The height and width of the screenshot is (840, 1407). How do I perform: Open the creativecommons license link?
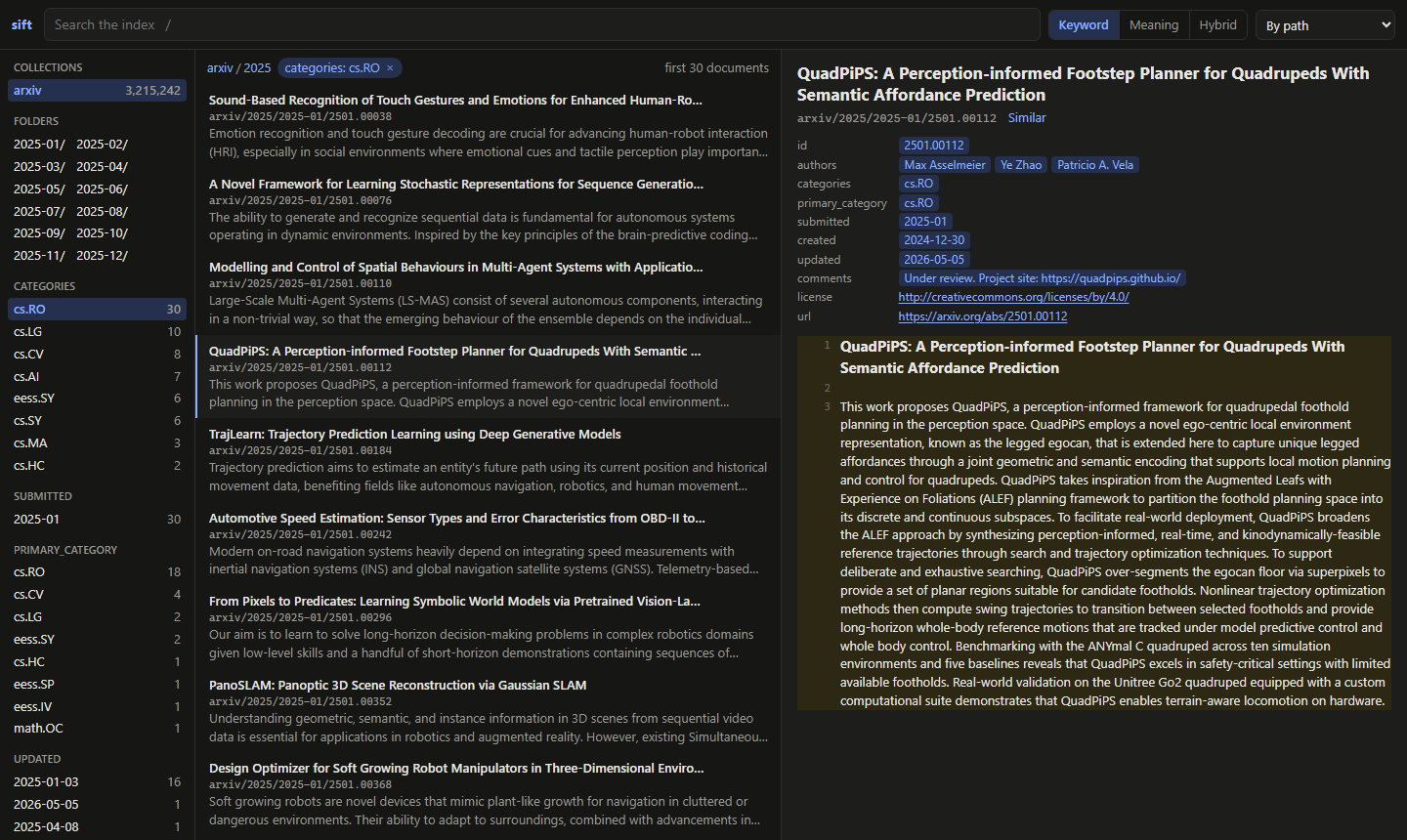point(1014,297)
